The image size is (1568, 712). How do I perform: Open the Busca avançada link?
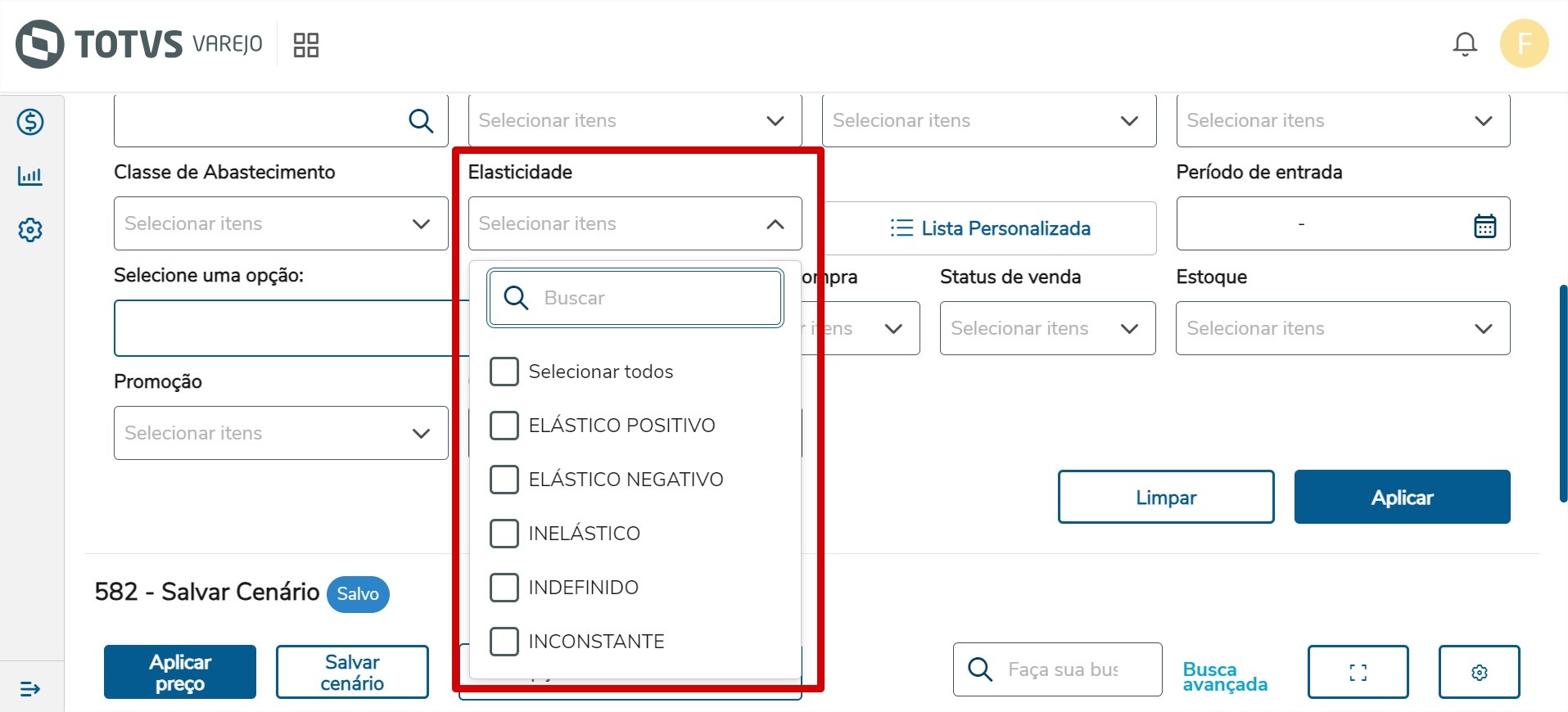click(1225, 677)
